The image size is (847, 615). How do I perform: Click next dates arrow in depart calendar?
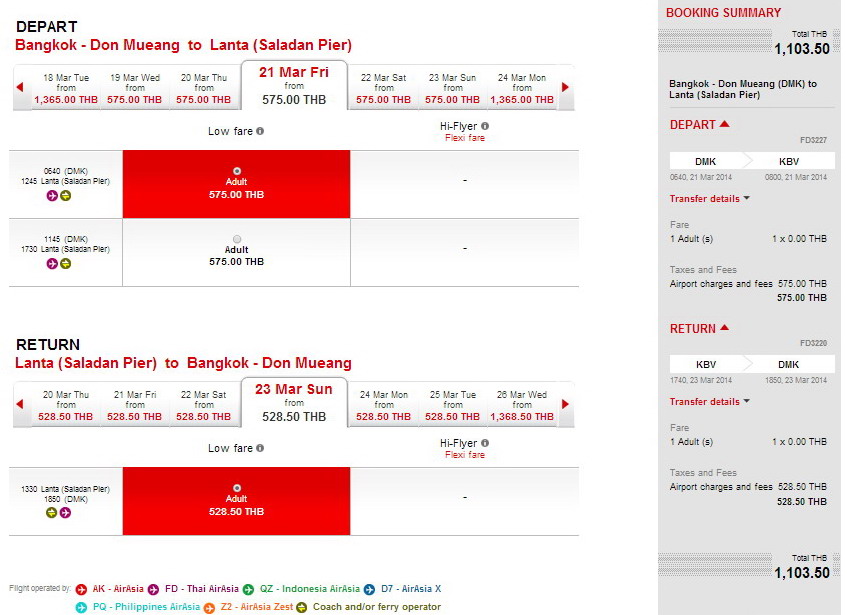[x=565, y=88]
